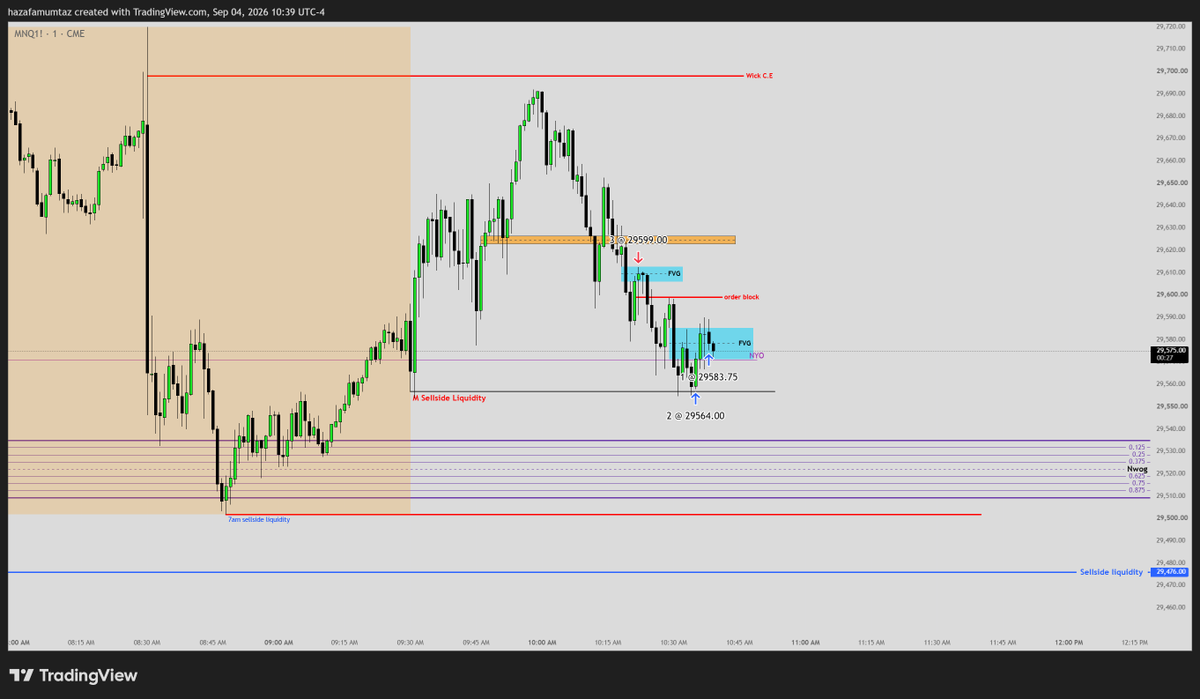Click the 29,690.00 price axis label
This screenshot has height=699, width=1200.
1170,93
